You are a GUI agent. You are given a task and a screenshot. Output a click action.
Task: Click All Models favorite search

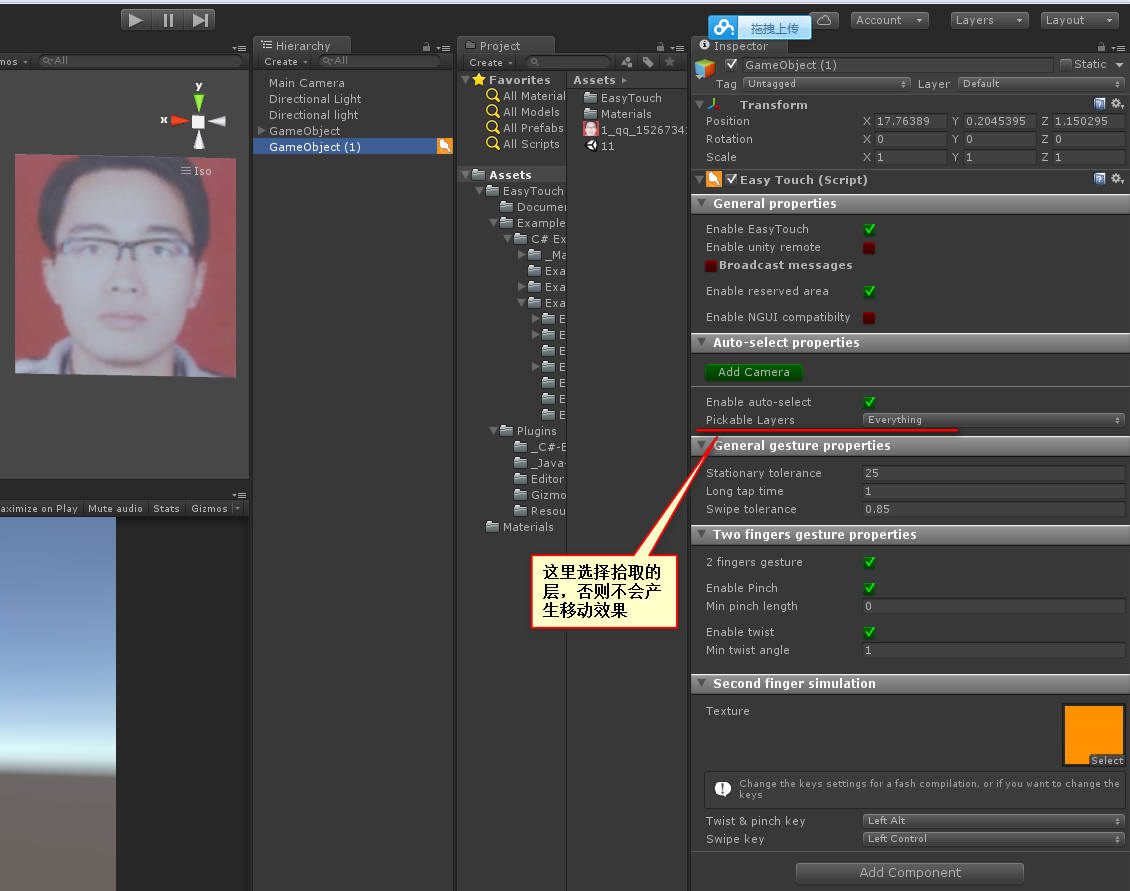(523, 112)
